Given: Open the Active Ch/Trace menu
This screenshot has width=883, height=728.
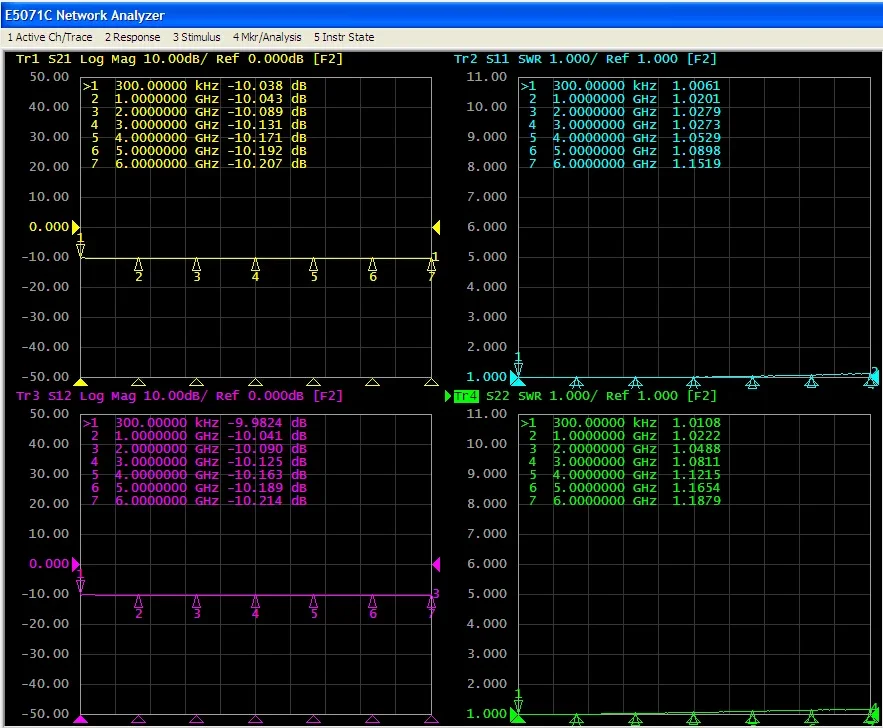Looking at the screenshot, I should point(50,37).
